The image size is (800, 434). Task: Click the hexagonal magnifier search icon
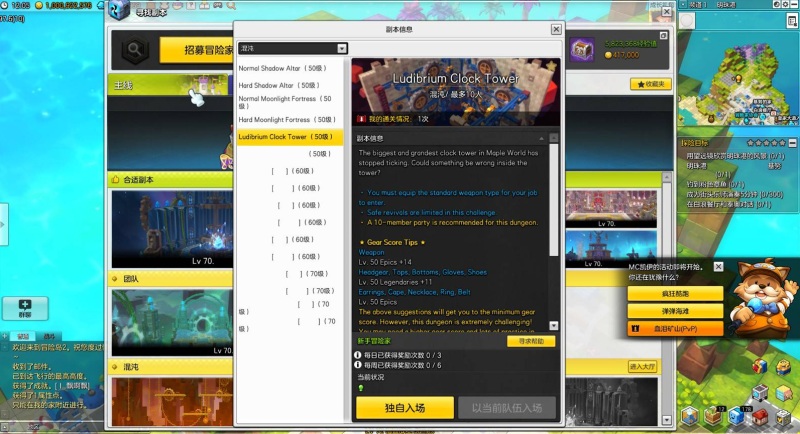coord(135,49)
